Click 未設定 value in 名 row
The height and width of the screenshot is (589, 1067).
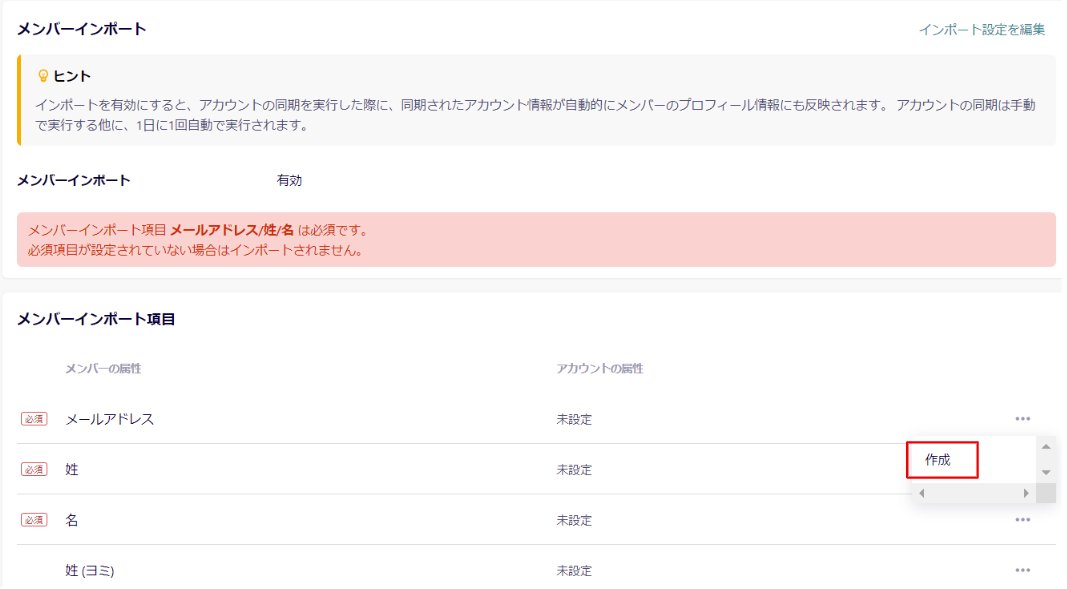[574, 520]
